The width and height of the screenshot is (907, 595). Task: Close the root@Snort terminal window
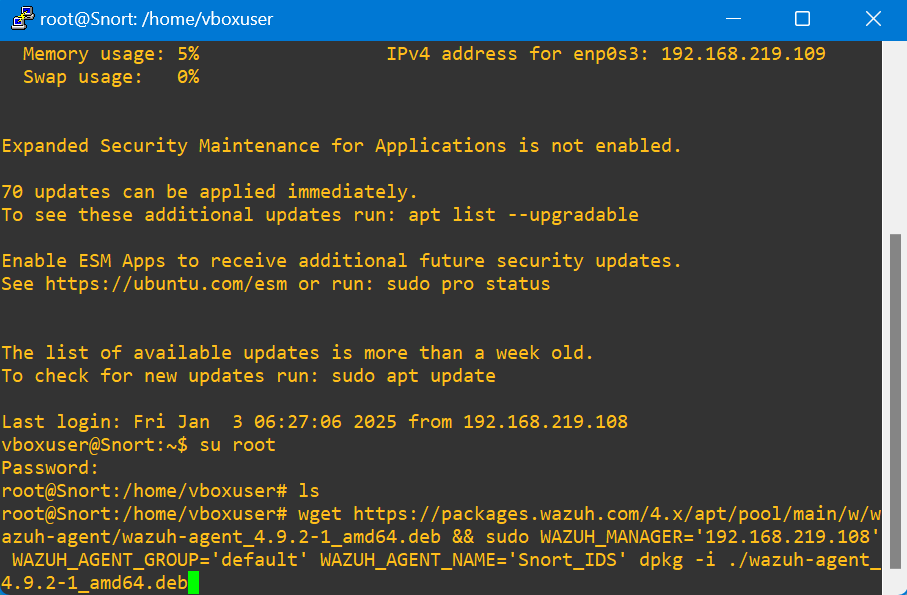pyautogui.click(x=872, y=19)
